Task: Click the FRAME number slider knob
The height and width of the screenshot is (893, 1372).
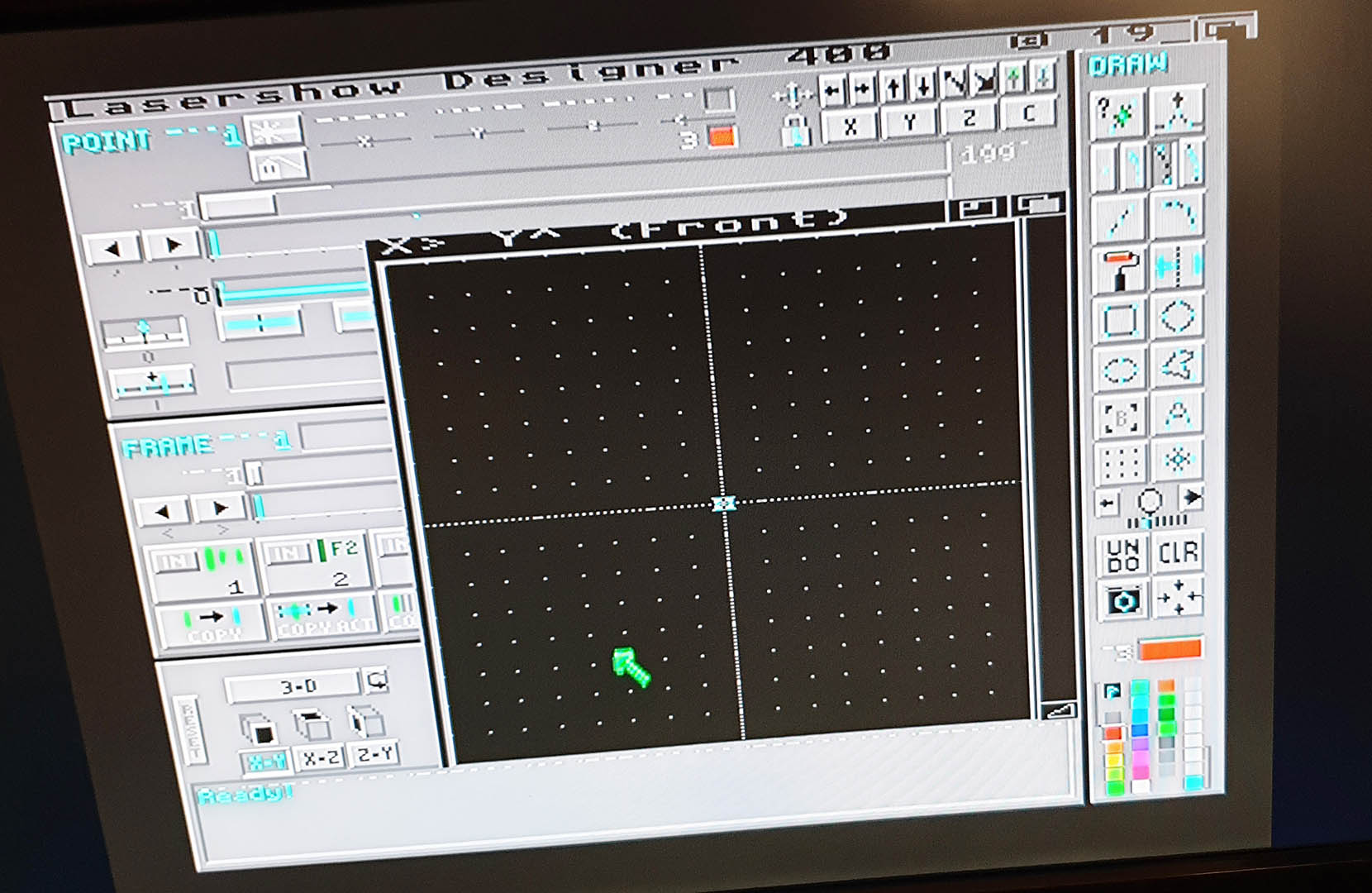Action: coord(255,474)
